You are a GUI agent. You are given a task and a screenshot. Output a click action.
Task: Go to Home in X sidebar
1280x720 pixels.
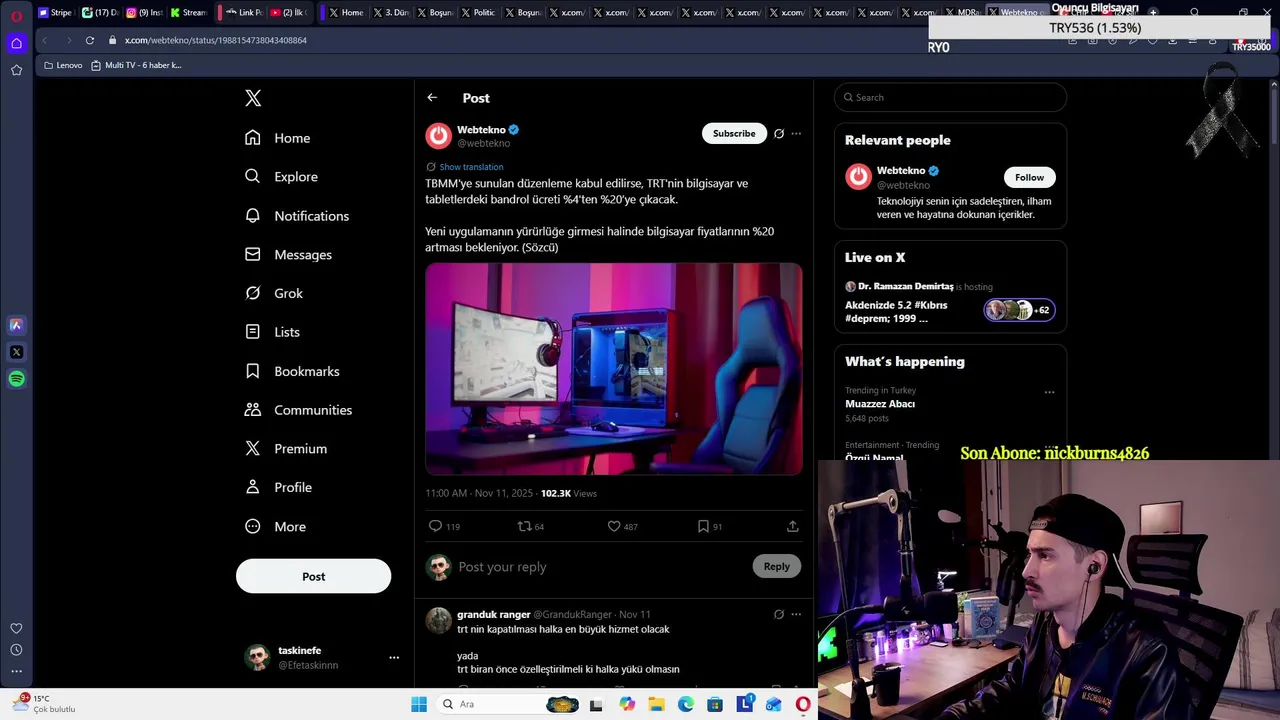click(x=278, y=138)
